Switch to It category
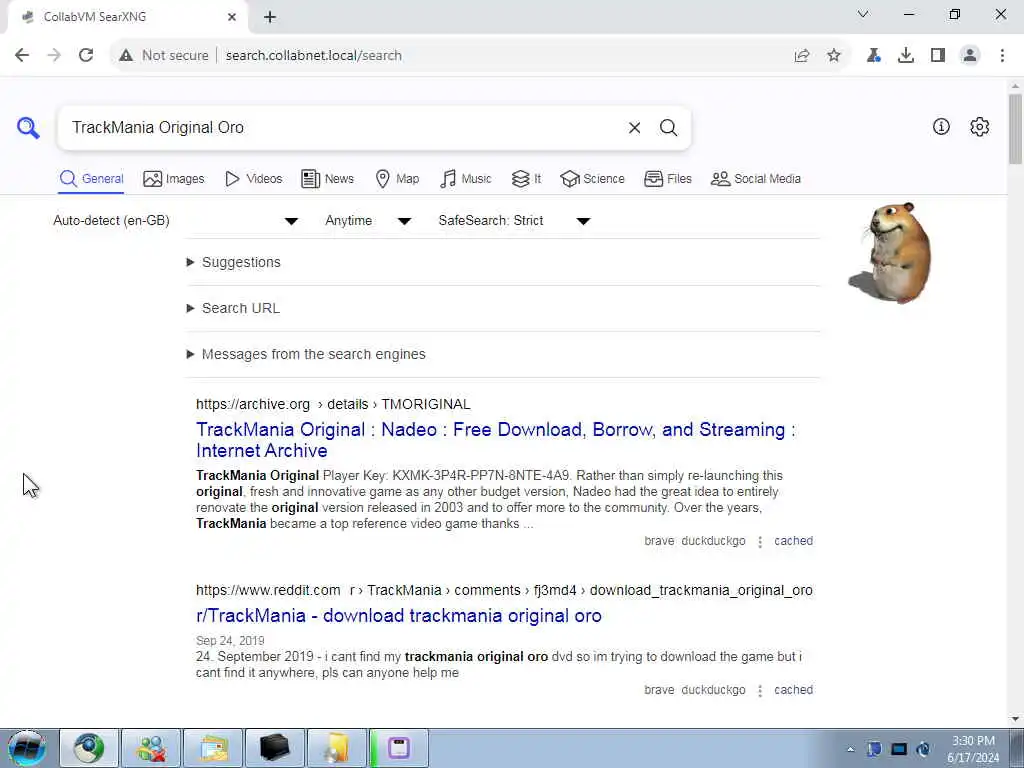1024x768 pixels. [x=526, y=179]
